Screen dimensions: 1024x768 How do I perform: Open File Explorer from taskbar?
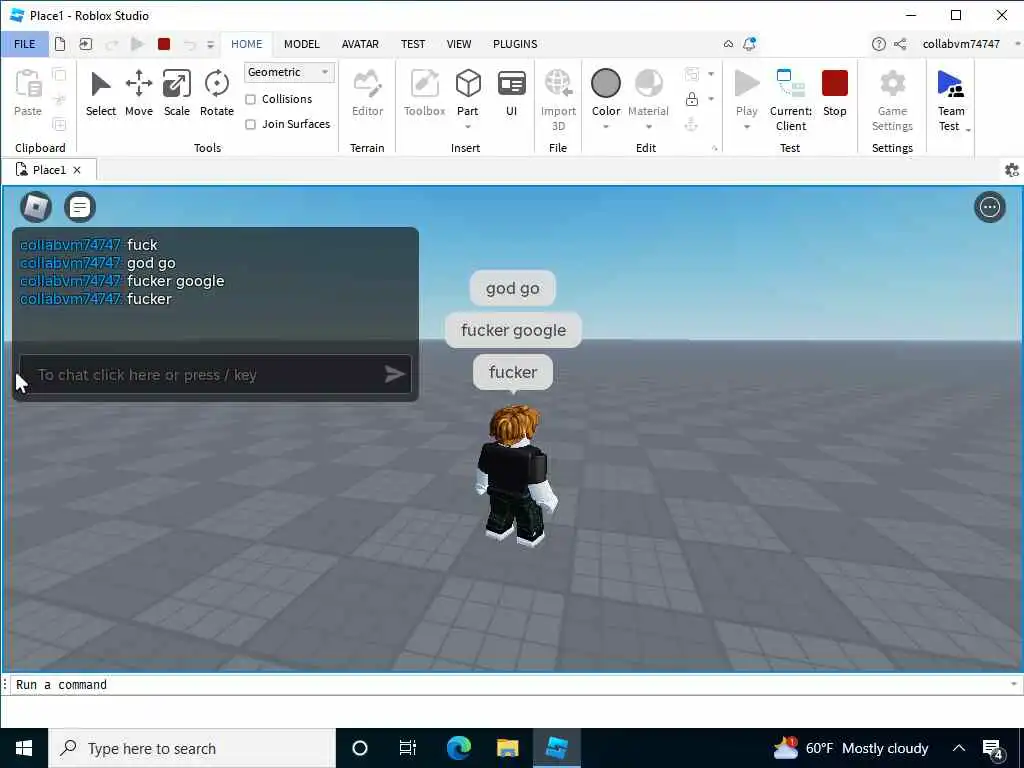[x=507, y=748]
